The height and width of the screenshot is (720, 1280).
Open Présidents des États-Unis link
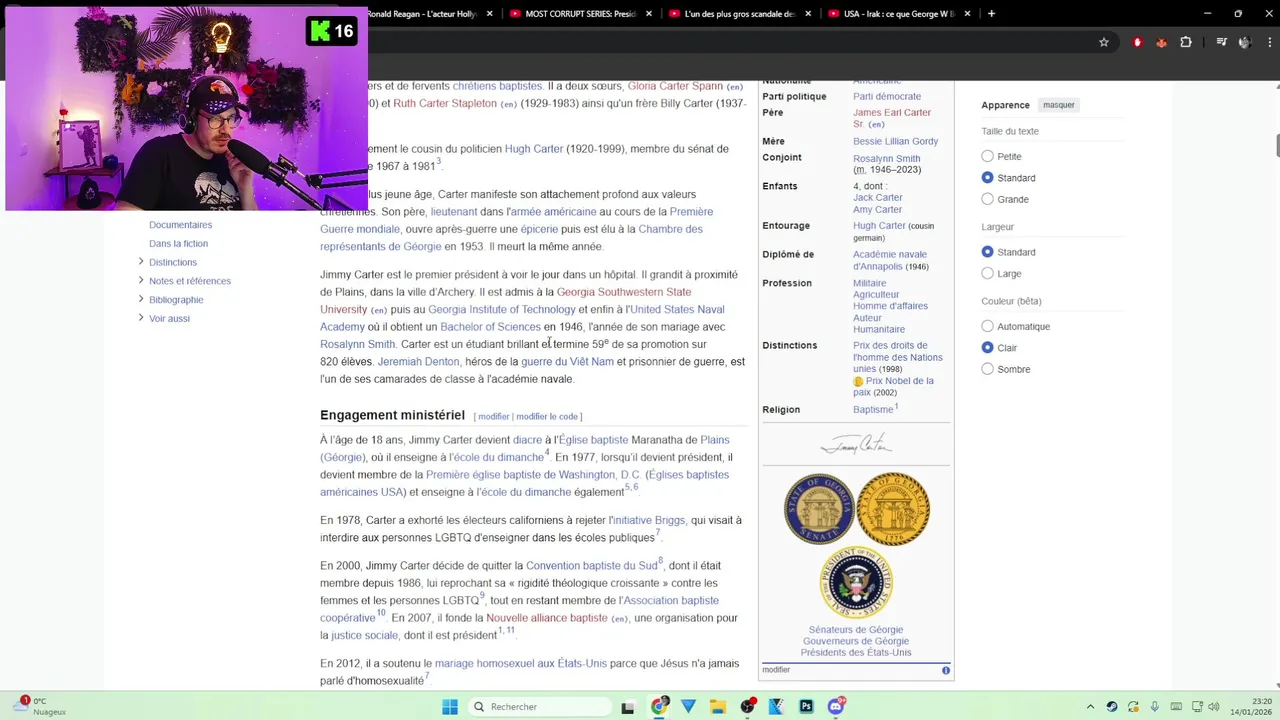pyautogui.click(x=856, y=653)
